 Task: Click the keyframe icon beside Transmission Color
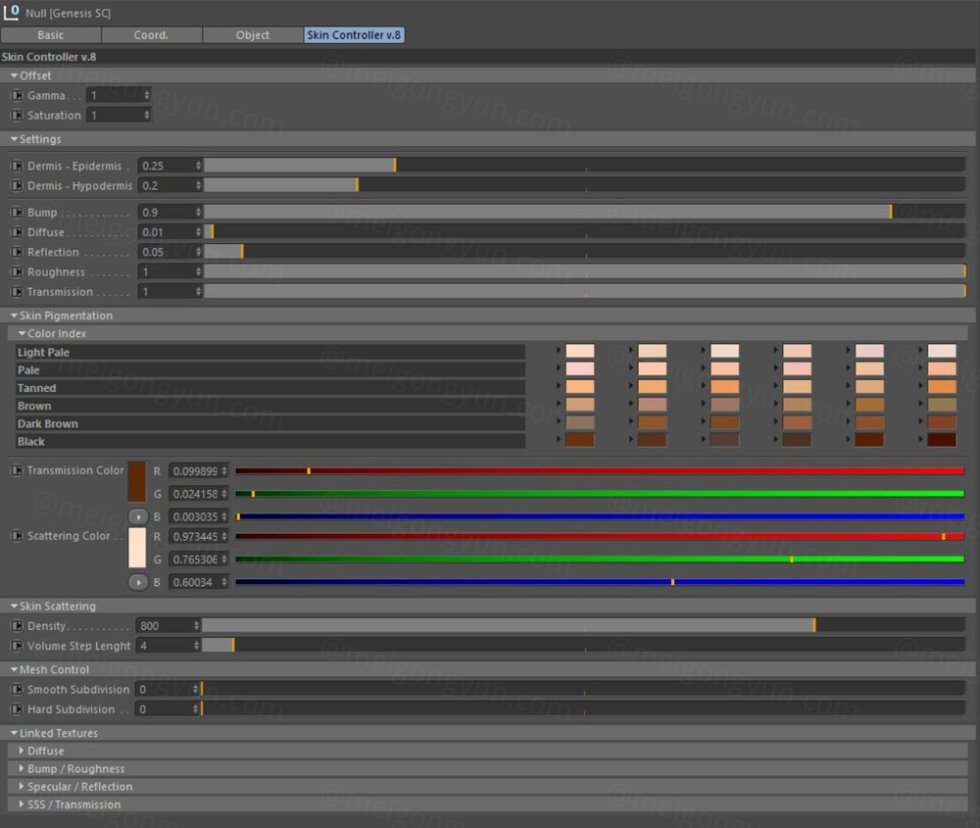(17, 470)
